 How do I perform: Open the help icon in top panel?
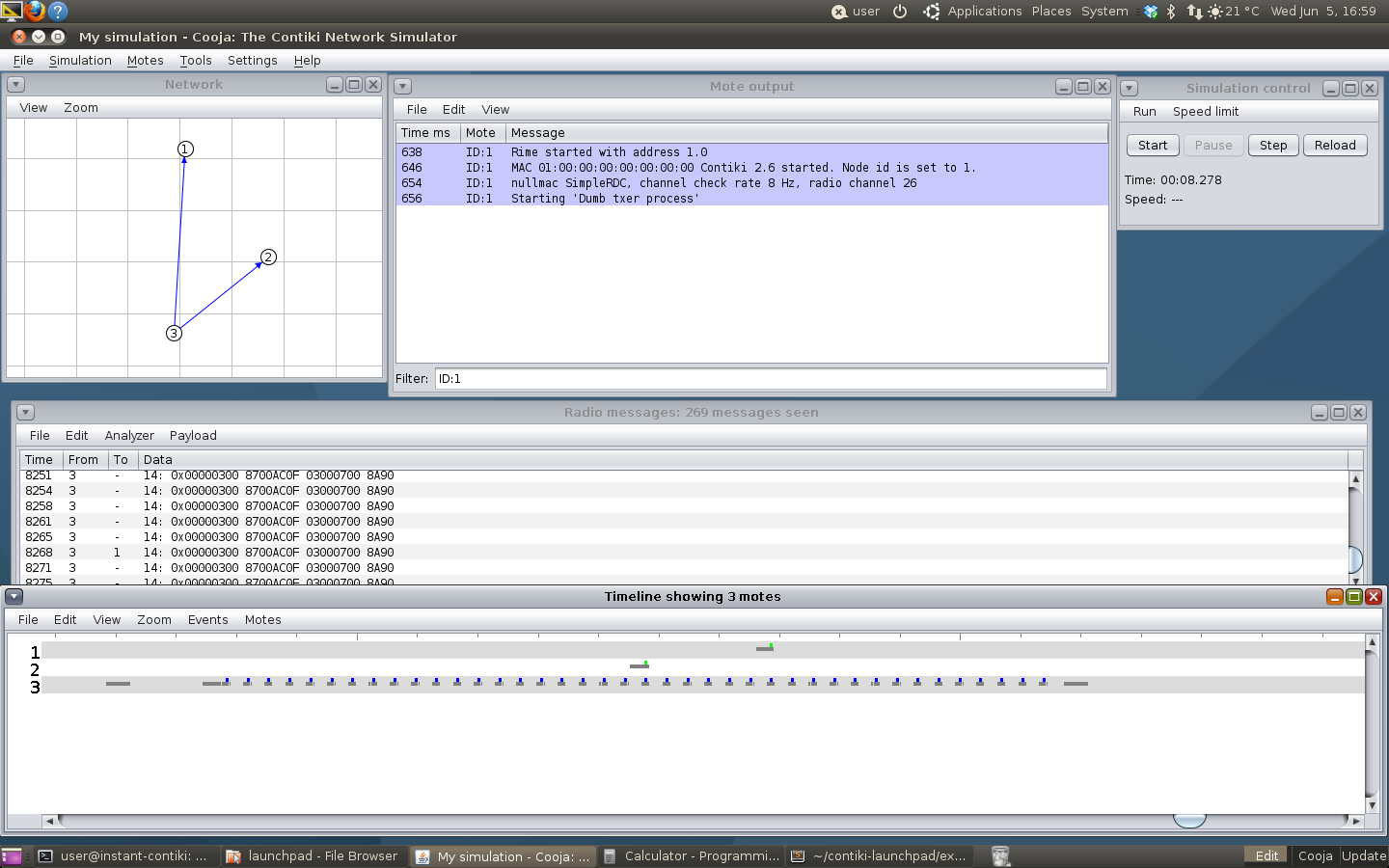tap(58, 11)
